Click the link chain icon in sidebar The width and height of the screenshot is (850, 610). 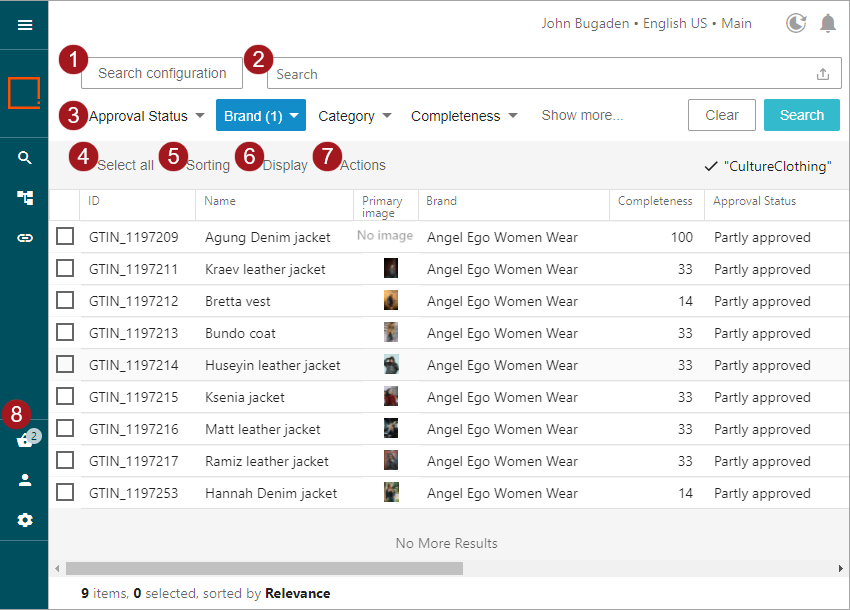pos(25,238)
